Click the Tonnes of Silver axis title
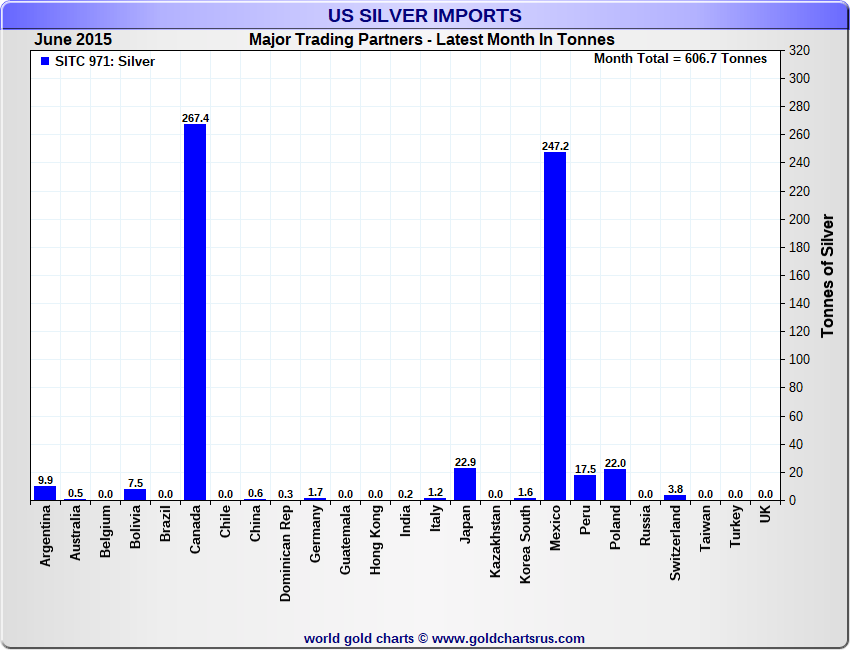850x650 pixels. (827, 275)
